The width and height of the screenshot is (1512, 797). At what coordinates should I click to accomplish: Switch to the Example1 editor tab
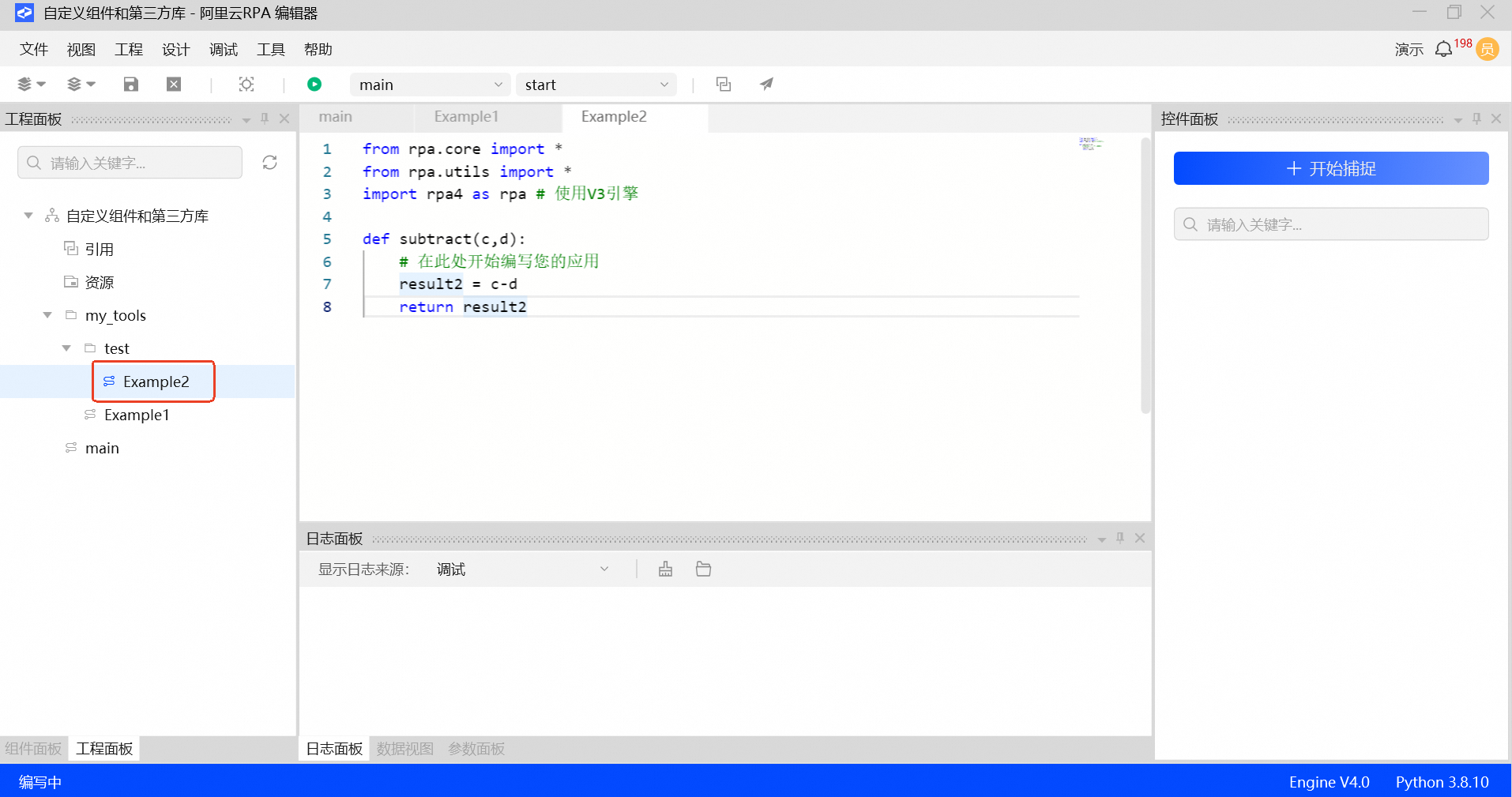coord(466,117)
